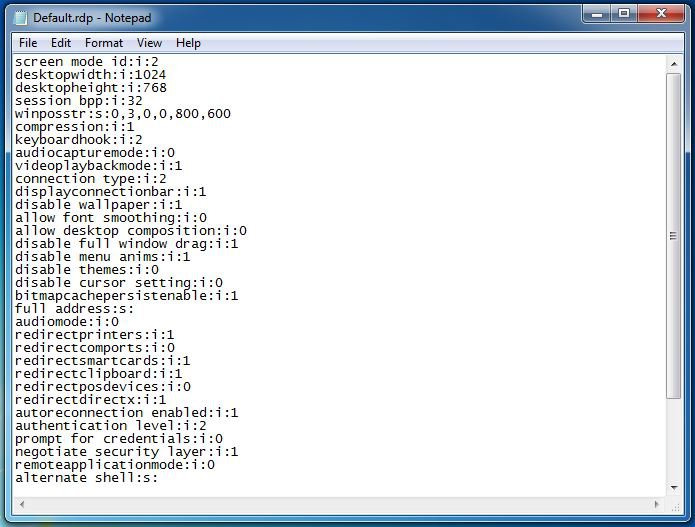Open the Edit menu

(61, 43)
